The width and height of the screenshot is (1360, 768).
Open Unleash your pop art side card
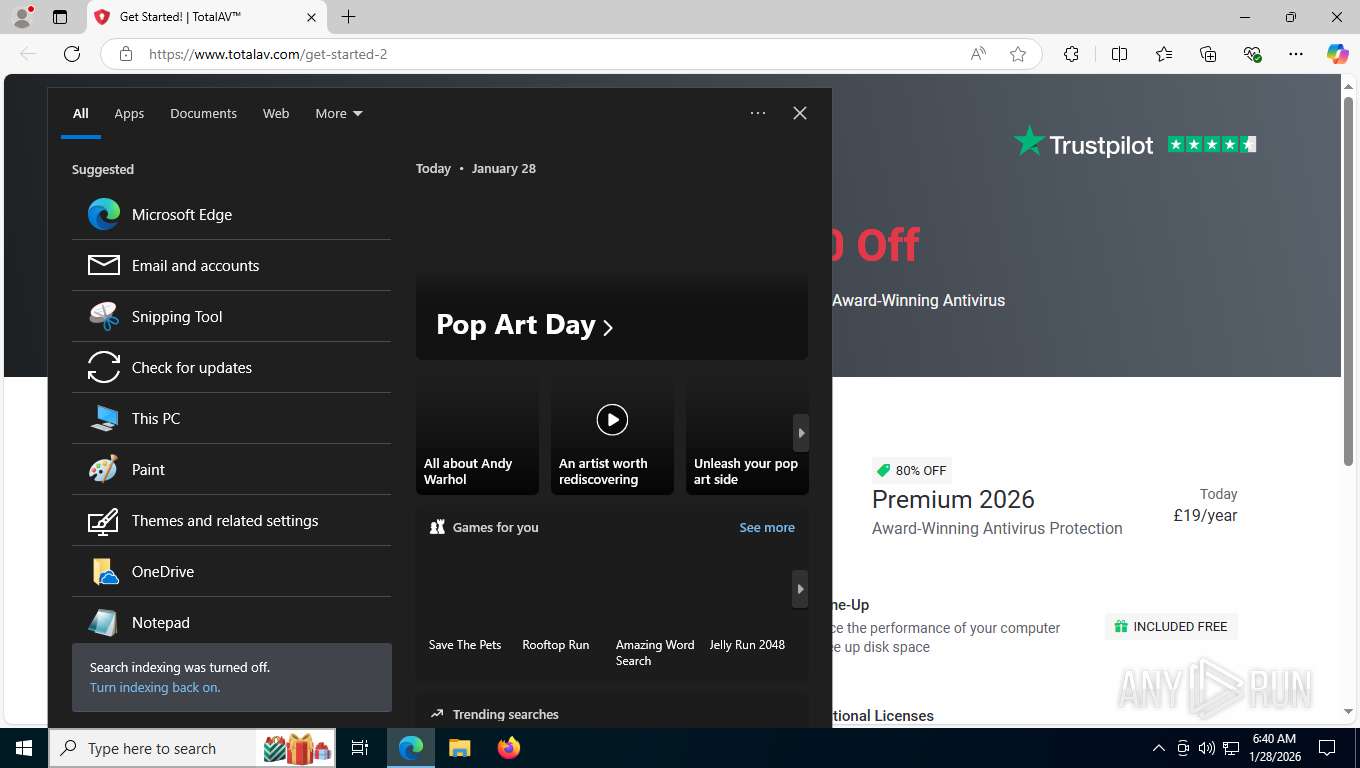[747, 433]
